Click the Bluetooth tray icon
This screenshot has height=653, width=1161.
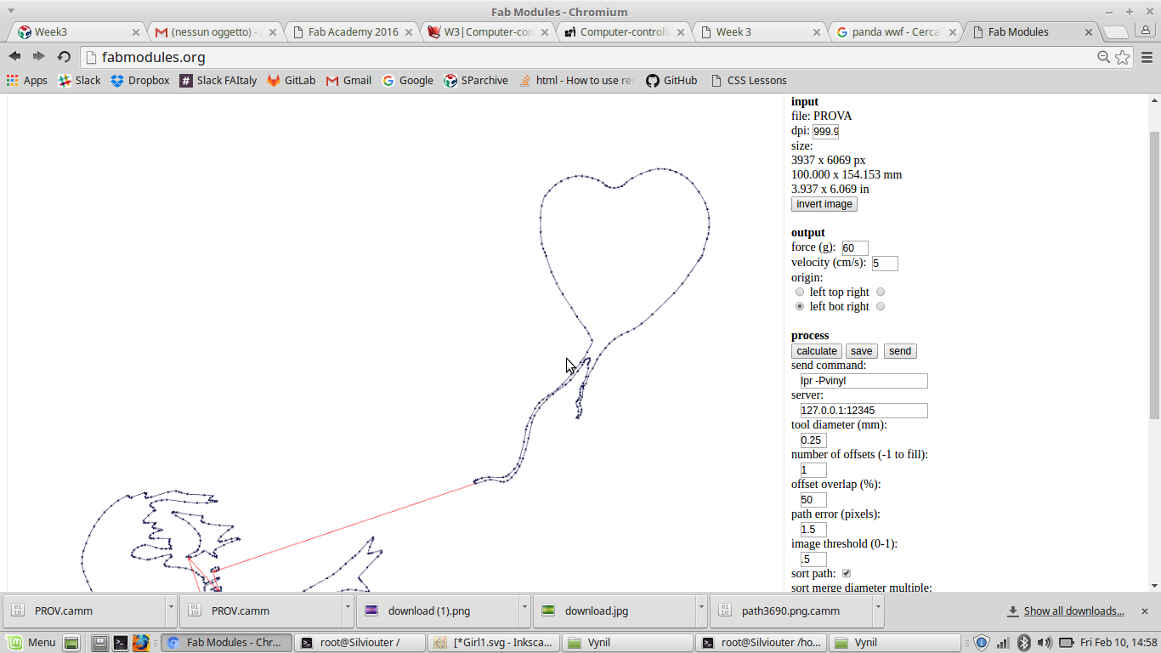click(1023, 643)
